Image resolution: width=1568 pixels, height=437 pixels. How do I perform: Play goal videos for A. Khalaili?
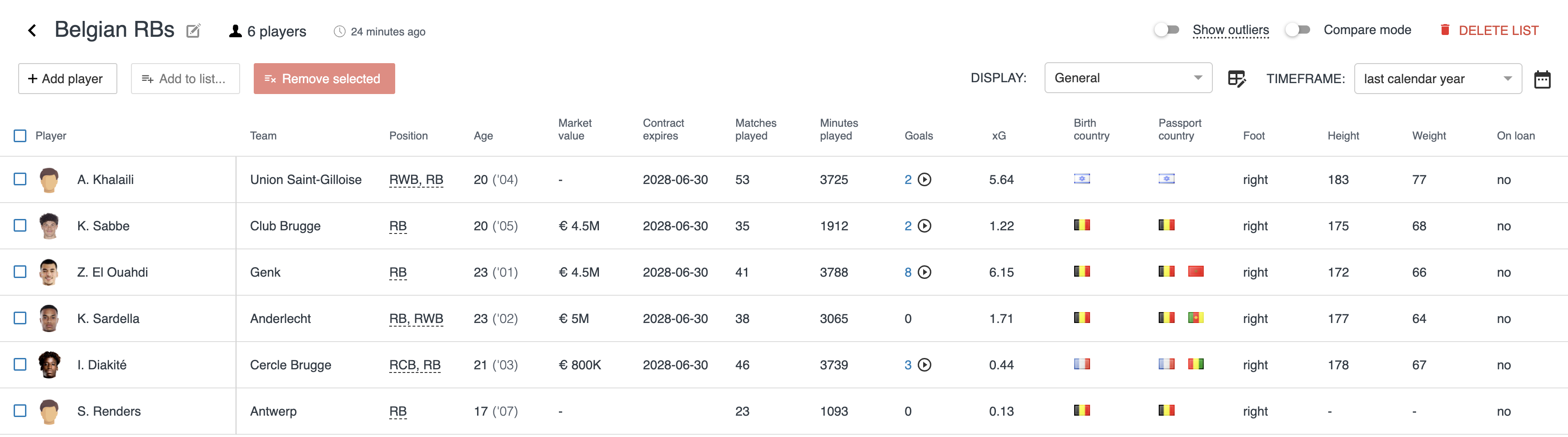pyautogui.click(x=924, y=179)
